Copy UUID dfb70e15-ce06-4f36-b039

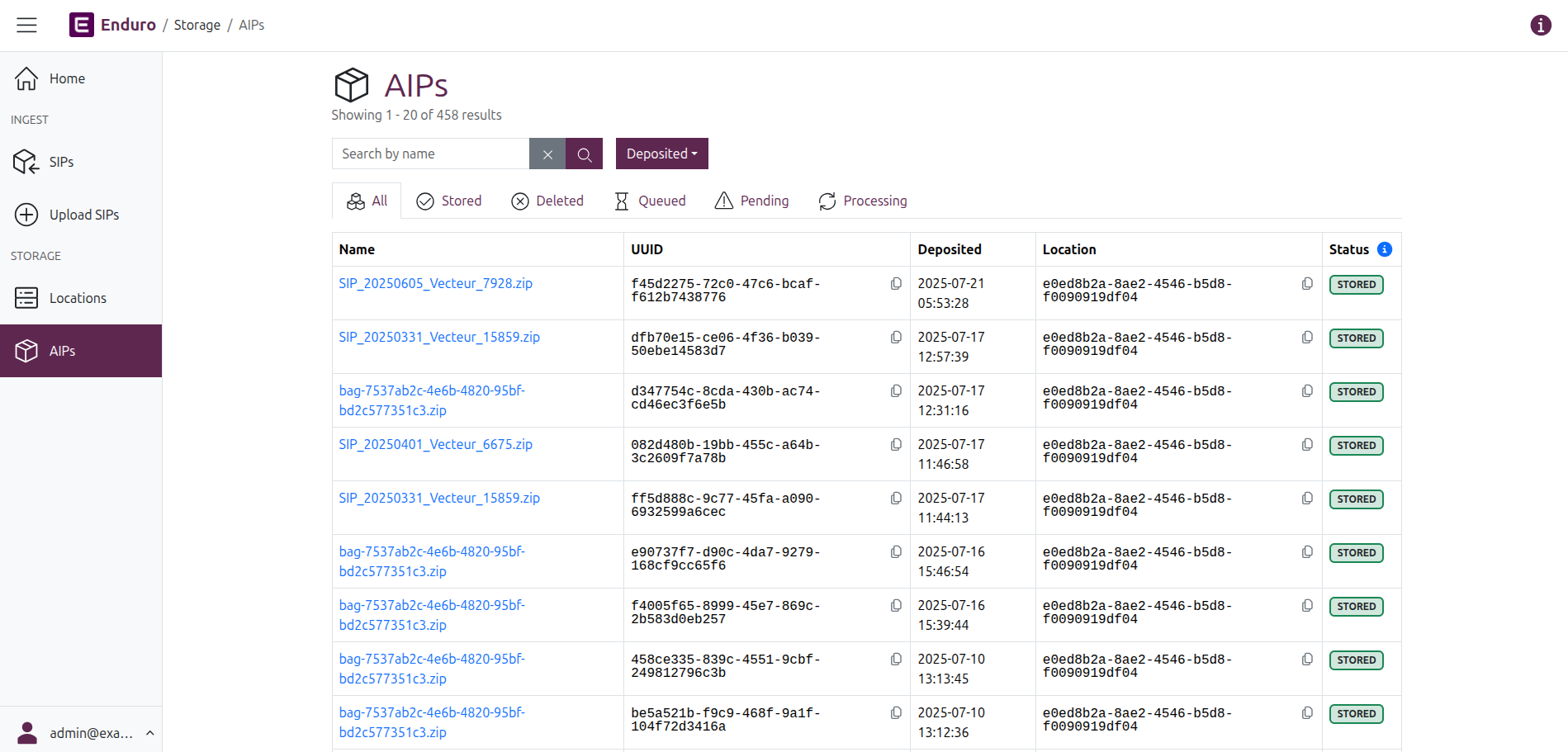[x=896, y=338]
